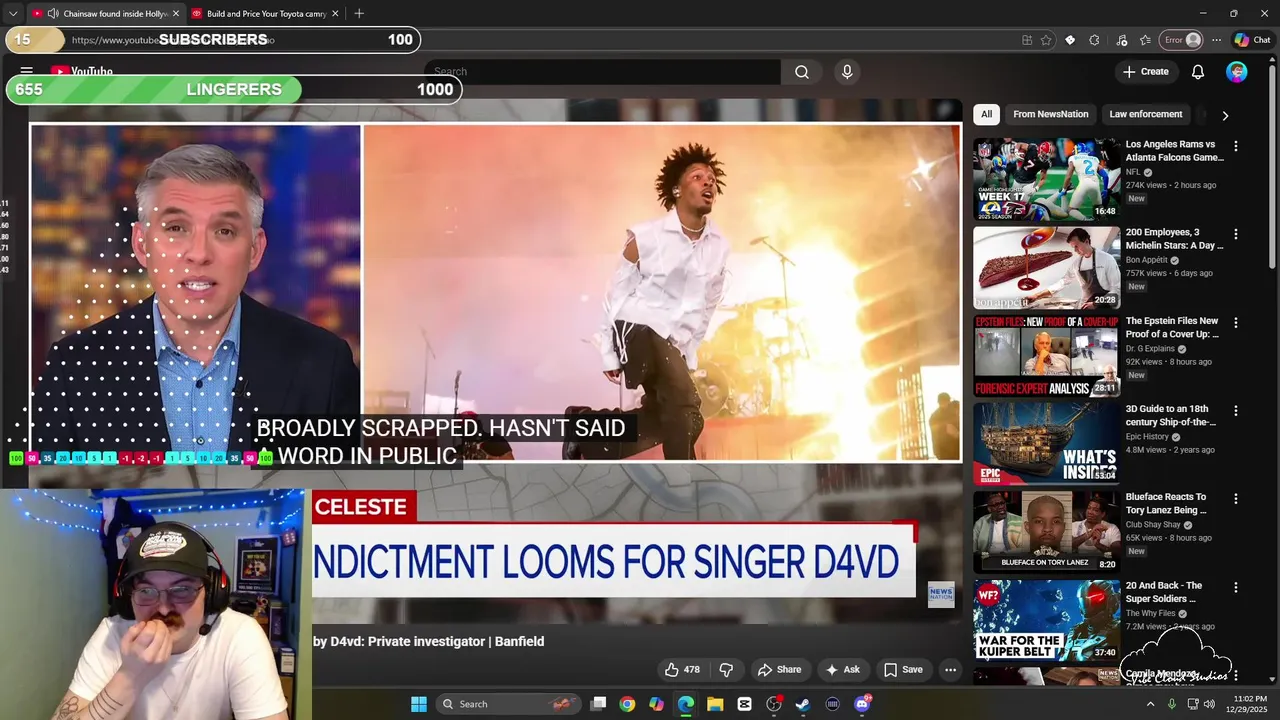The width and height of the screenshot is (1280, 720).
Task: Start voice search with the microphone
Action: pyautogui.click(x=847, y=72)
